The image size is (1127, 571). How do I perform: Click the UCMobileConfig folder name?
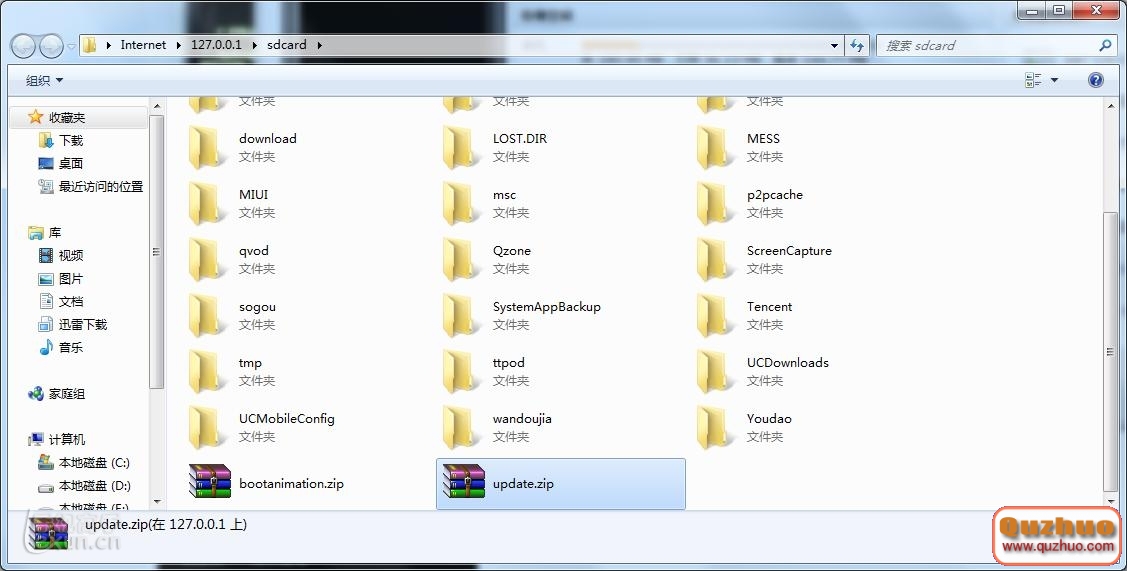coord(287,419)
